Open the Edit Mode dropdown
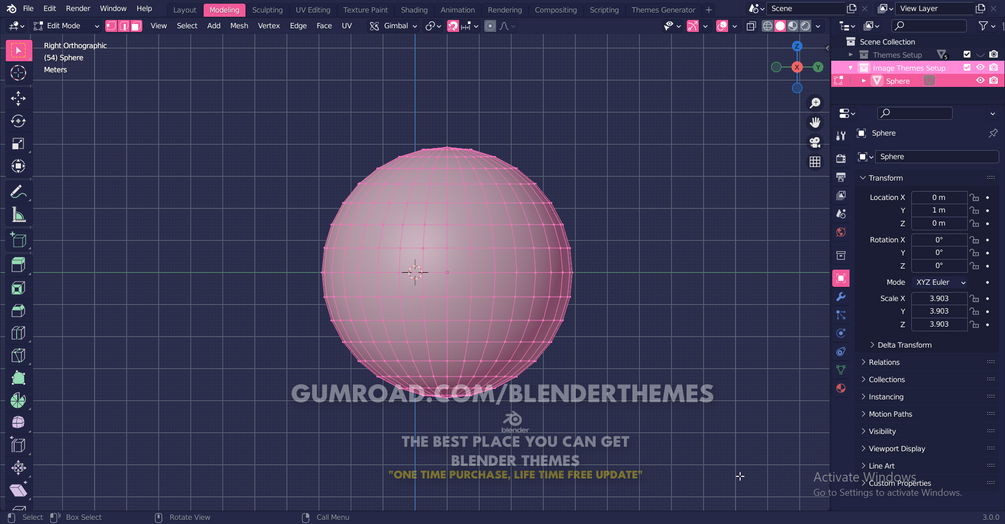Viewport: 1005px width, 524px height. pyautogui.click(x=67, y=26)
